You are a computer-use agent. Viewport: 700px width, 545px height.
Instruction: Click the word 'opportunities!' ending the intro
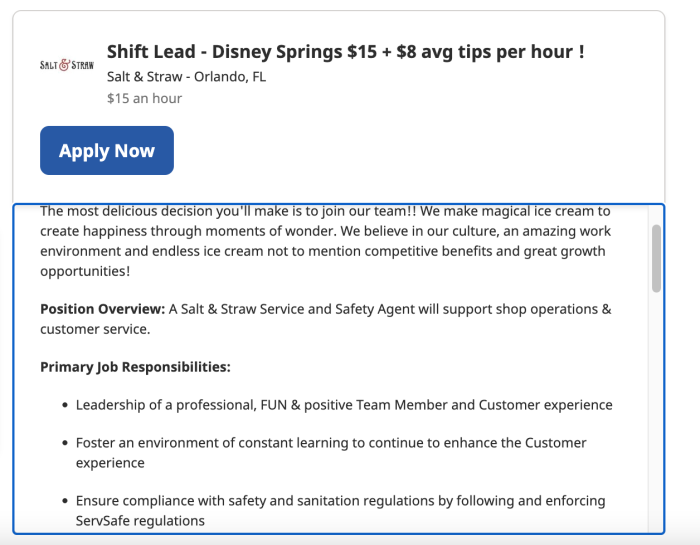(x=85, y=271)
